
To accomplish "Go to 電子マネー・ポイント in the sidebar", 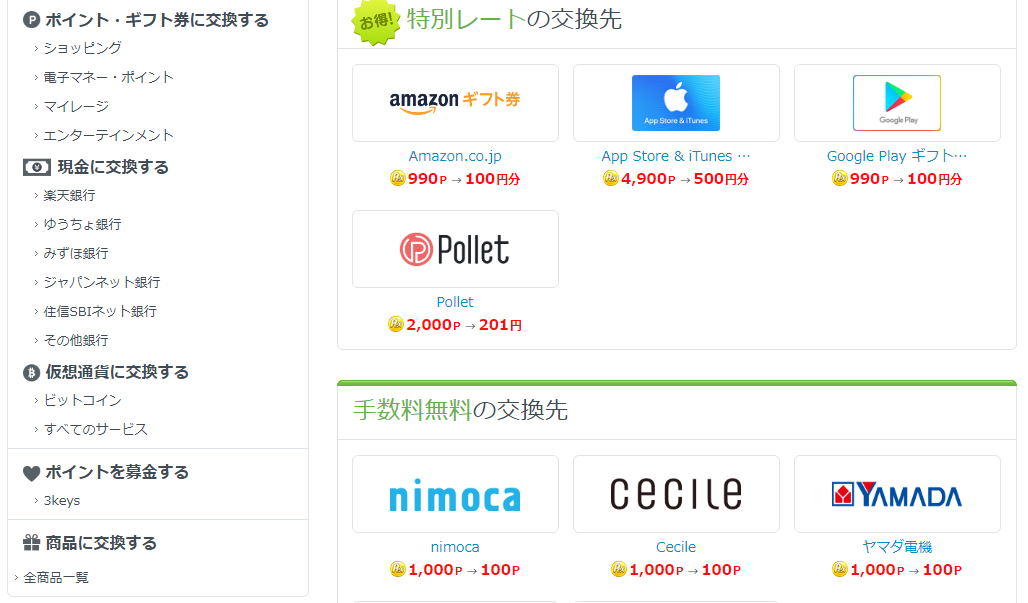I will coord(108,77).
